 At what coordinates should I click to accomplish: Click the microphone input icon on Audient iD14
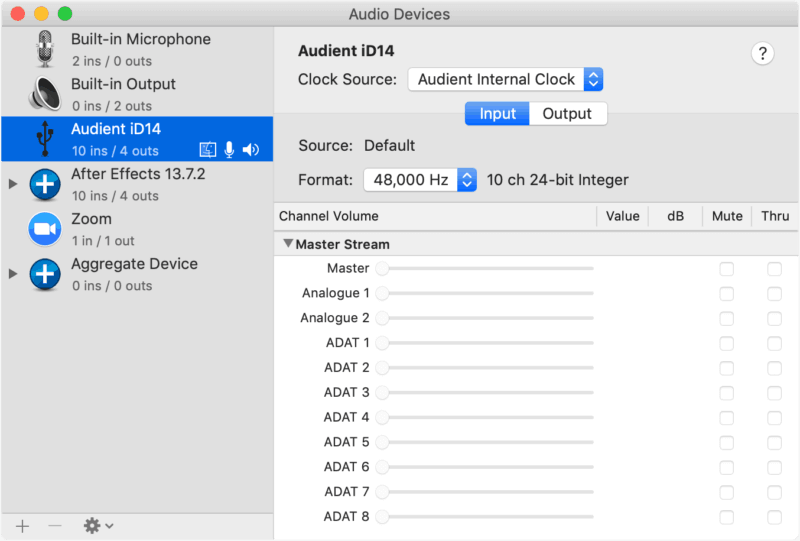[230, 150]
